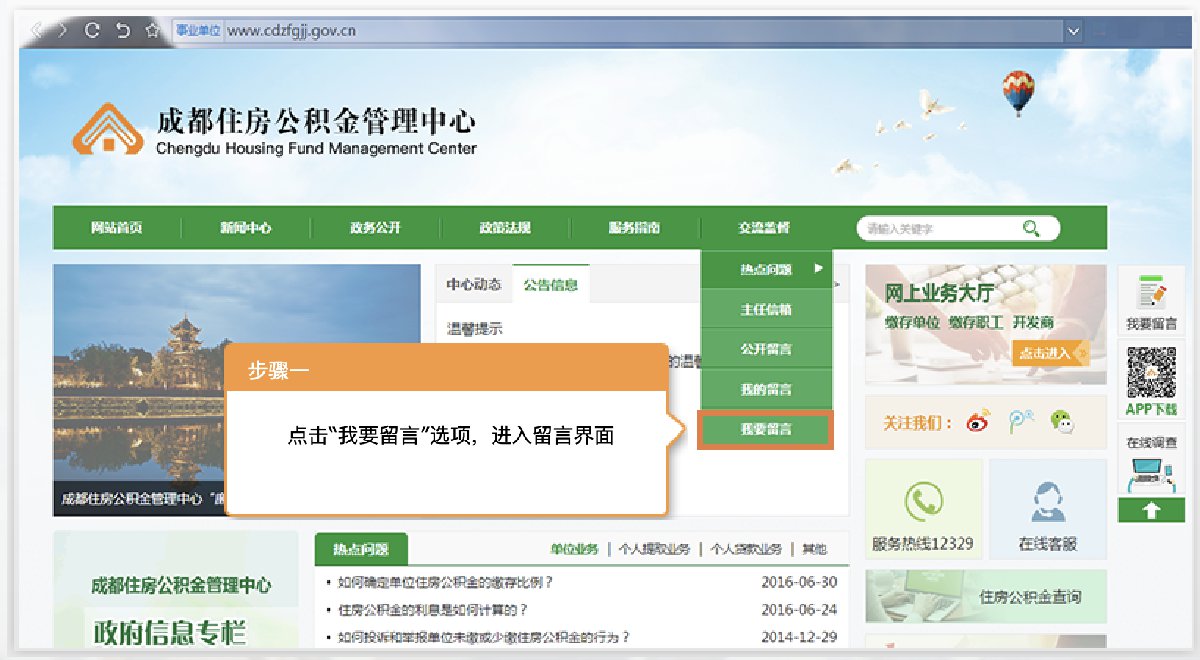Open the 交流监督 navigation menu
1200x660 pixels.
pyautogui.click(x=764, y=228)
